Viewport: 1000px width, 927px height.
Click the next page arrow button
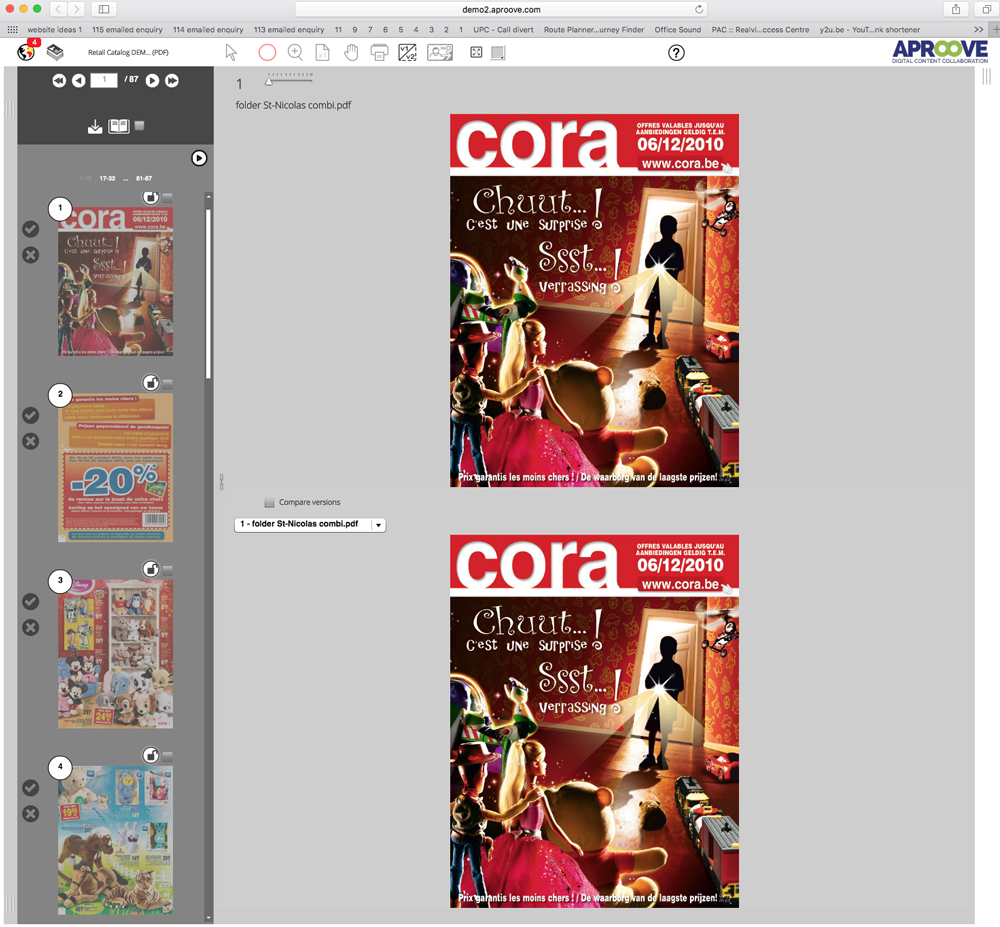click(152, 81)
